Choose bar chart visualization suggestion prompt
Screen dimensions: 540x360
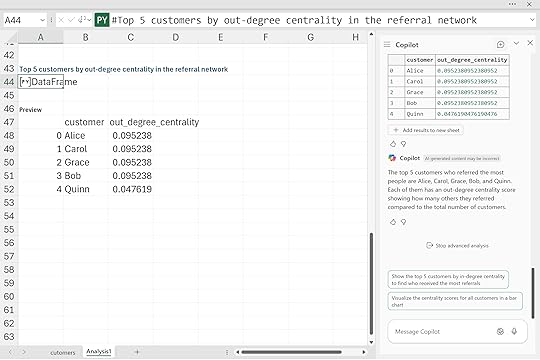point(455,301)
